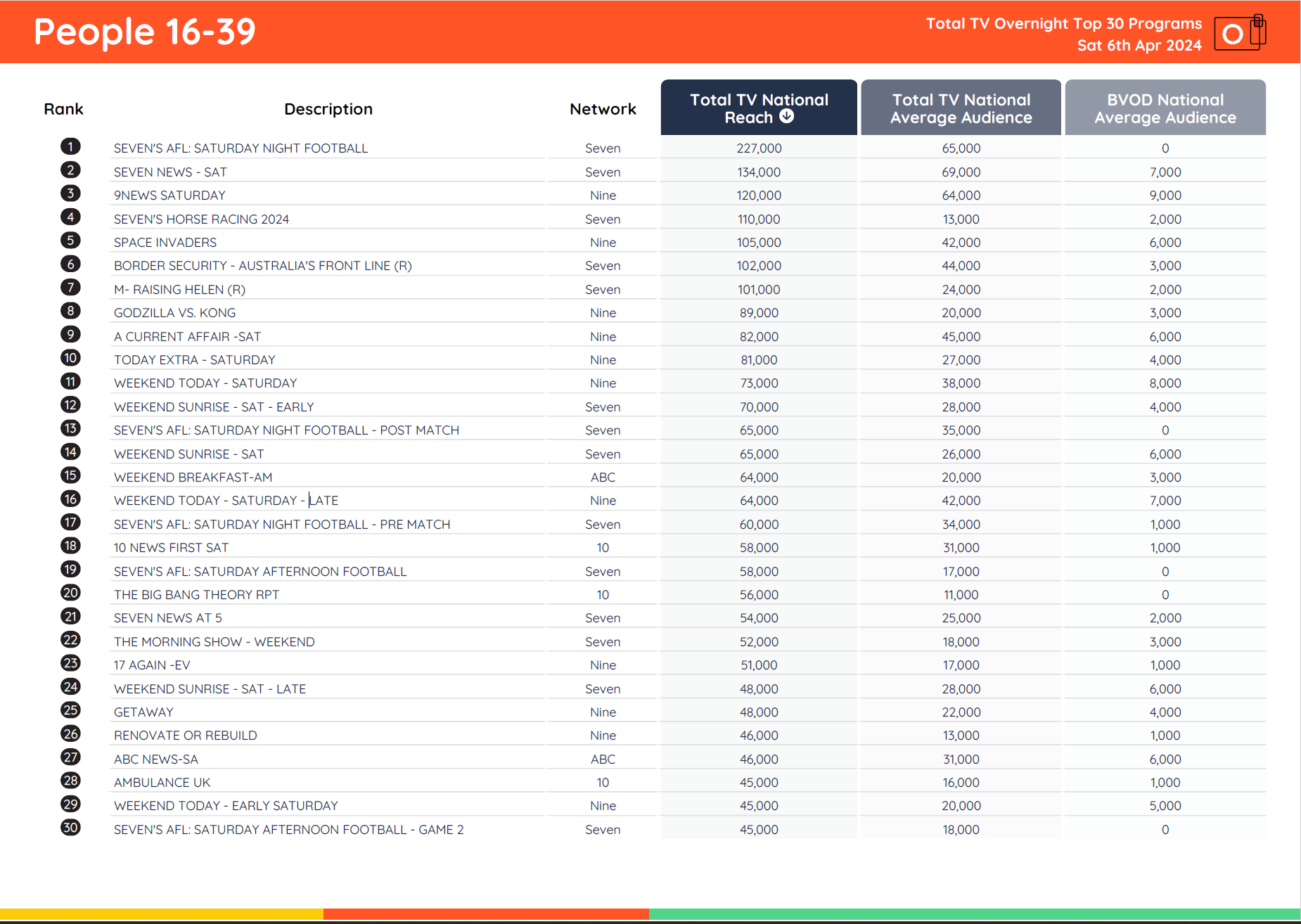Open the GODZILLA VS. KONG entry
The image size is (1301, 924).
coord(174,312)
